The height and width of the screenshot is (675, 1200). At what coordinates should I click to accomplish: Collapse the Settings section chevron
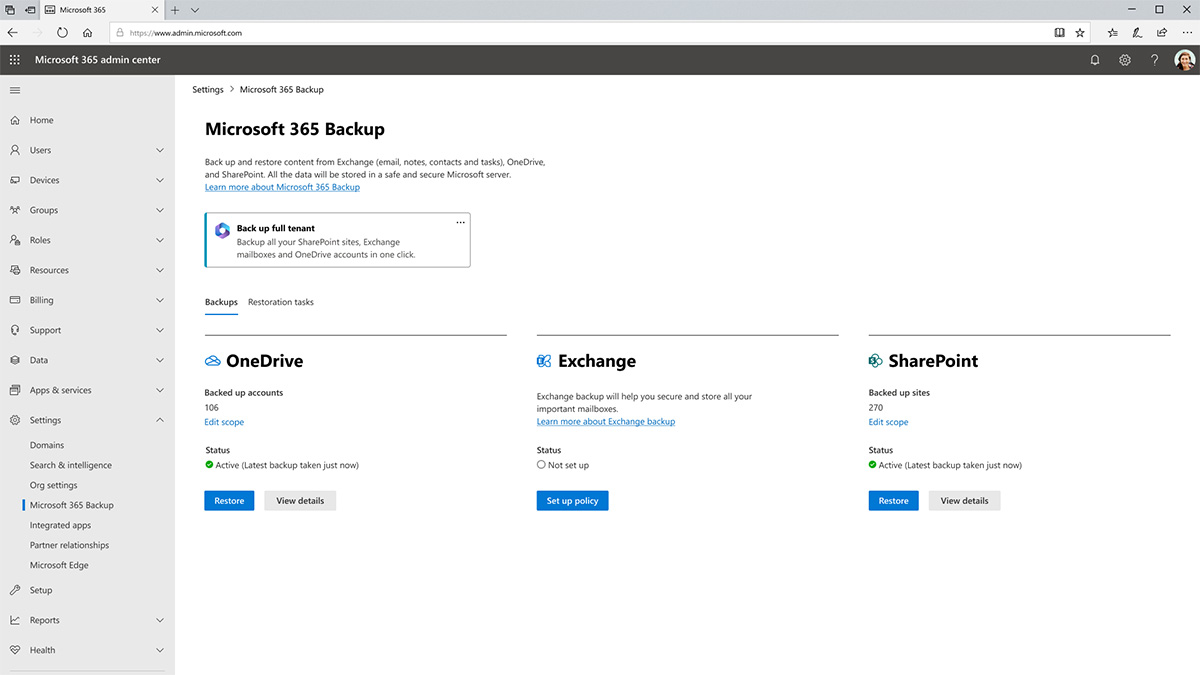[159, 420]
